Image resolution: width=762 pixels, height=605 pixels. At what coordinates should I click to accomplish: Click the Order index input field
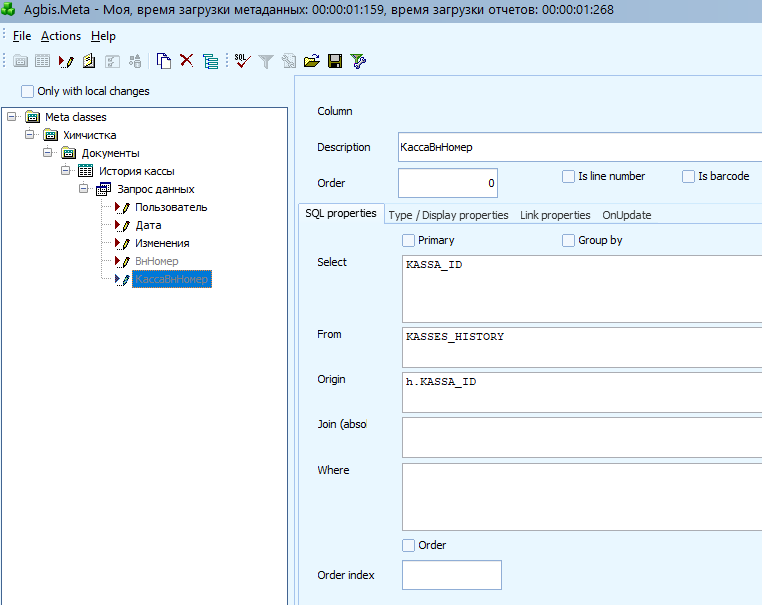point(452,575)
